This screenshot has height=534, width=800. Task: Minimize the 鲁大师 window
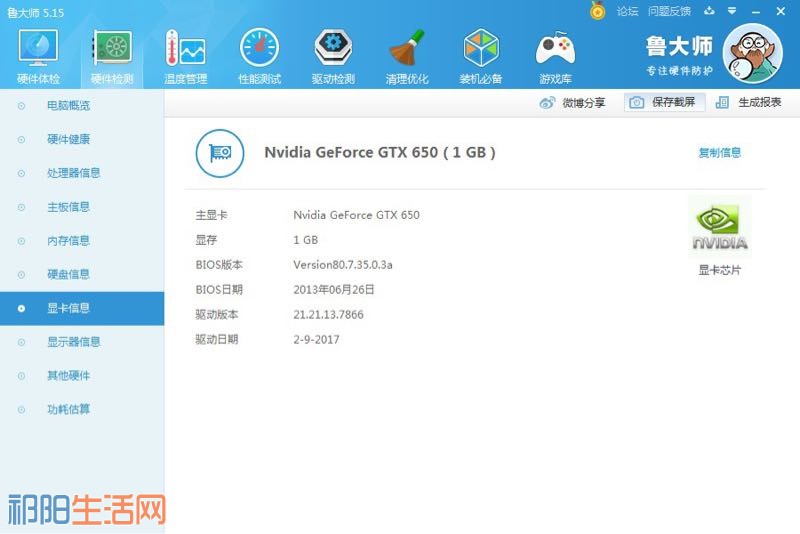point(756,11)
